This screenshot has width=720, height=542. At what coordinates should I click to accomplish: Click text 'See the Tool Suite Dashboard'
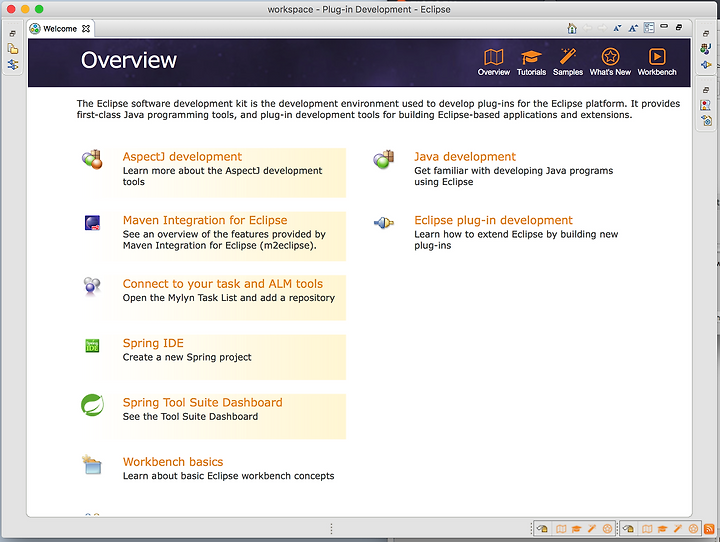coord(190,416)
